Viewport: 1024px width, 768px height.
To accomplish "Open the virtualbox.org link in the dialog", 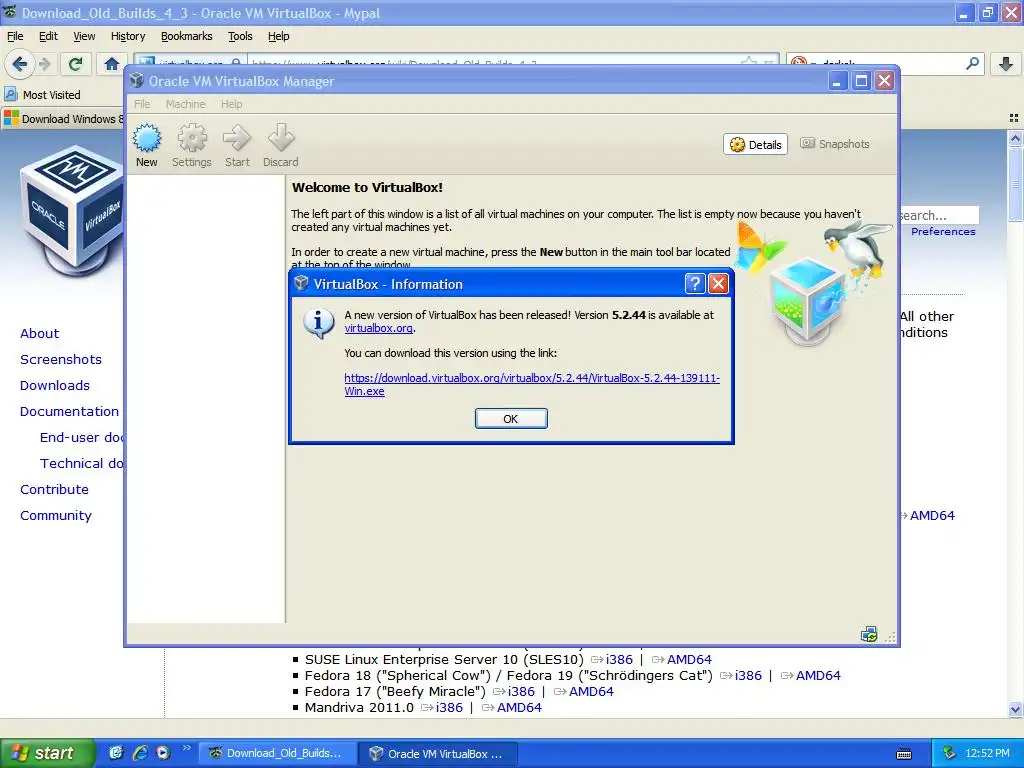I will [x=378, y=328].
